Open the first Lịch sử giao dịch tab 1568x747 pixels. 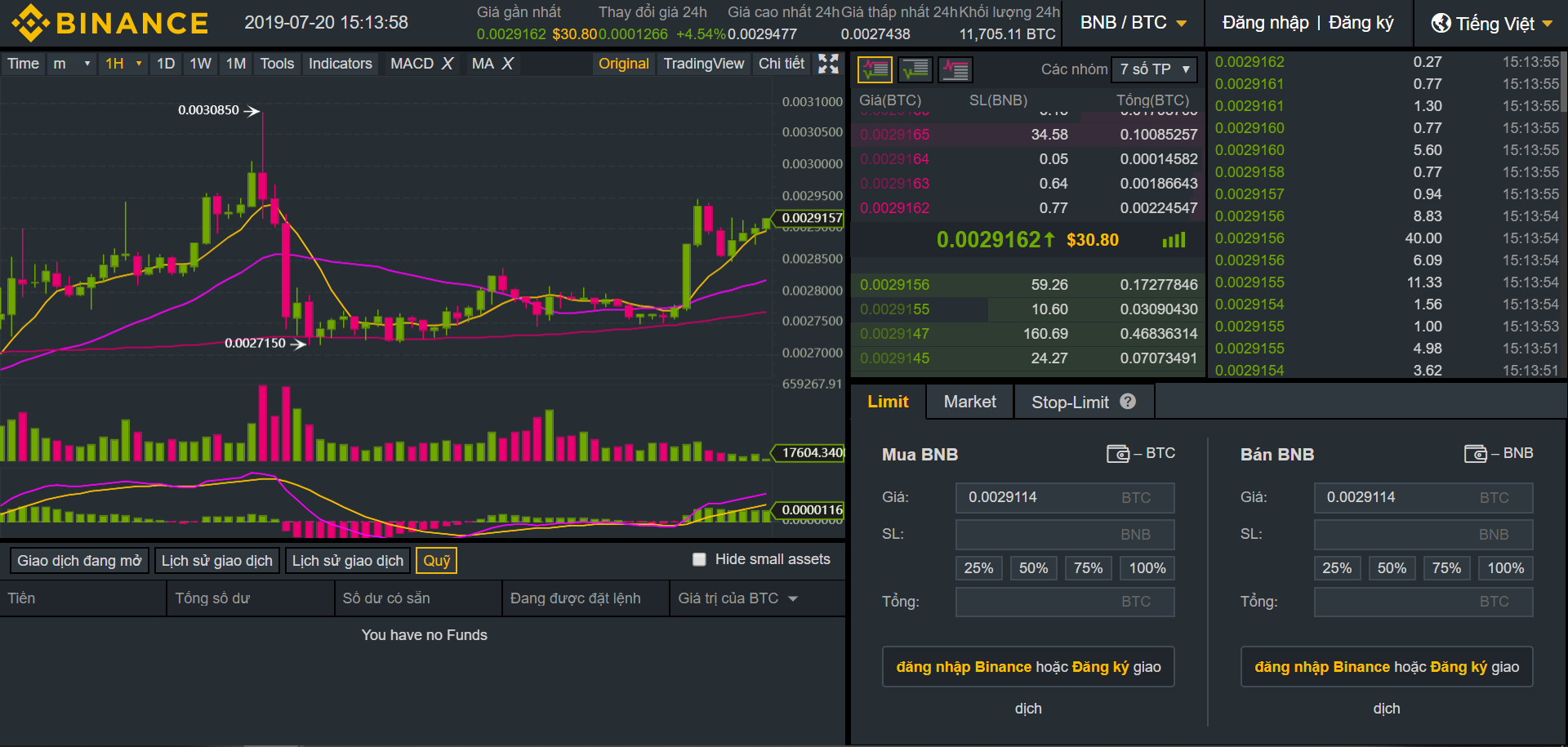coord(217,561)
